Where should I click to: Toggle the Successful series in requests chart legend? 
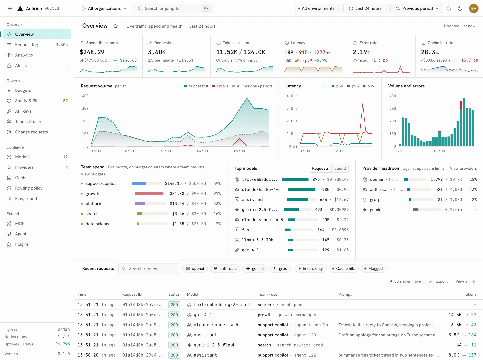[196, 86]
